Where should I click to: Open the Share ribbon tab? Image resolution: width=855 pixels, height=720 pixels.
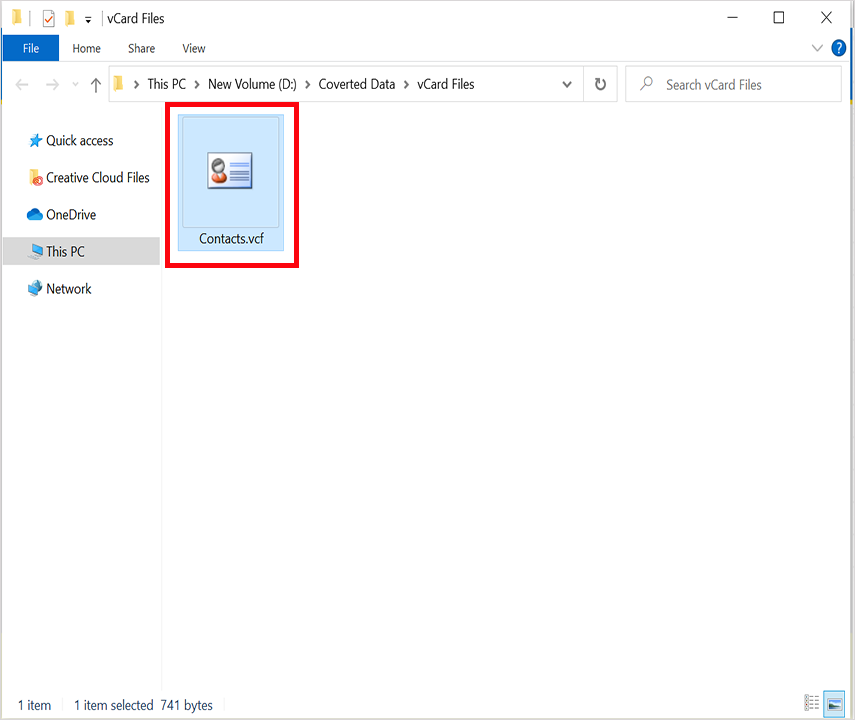141,49
